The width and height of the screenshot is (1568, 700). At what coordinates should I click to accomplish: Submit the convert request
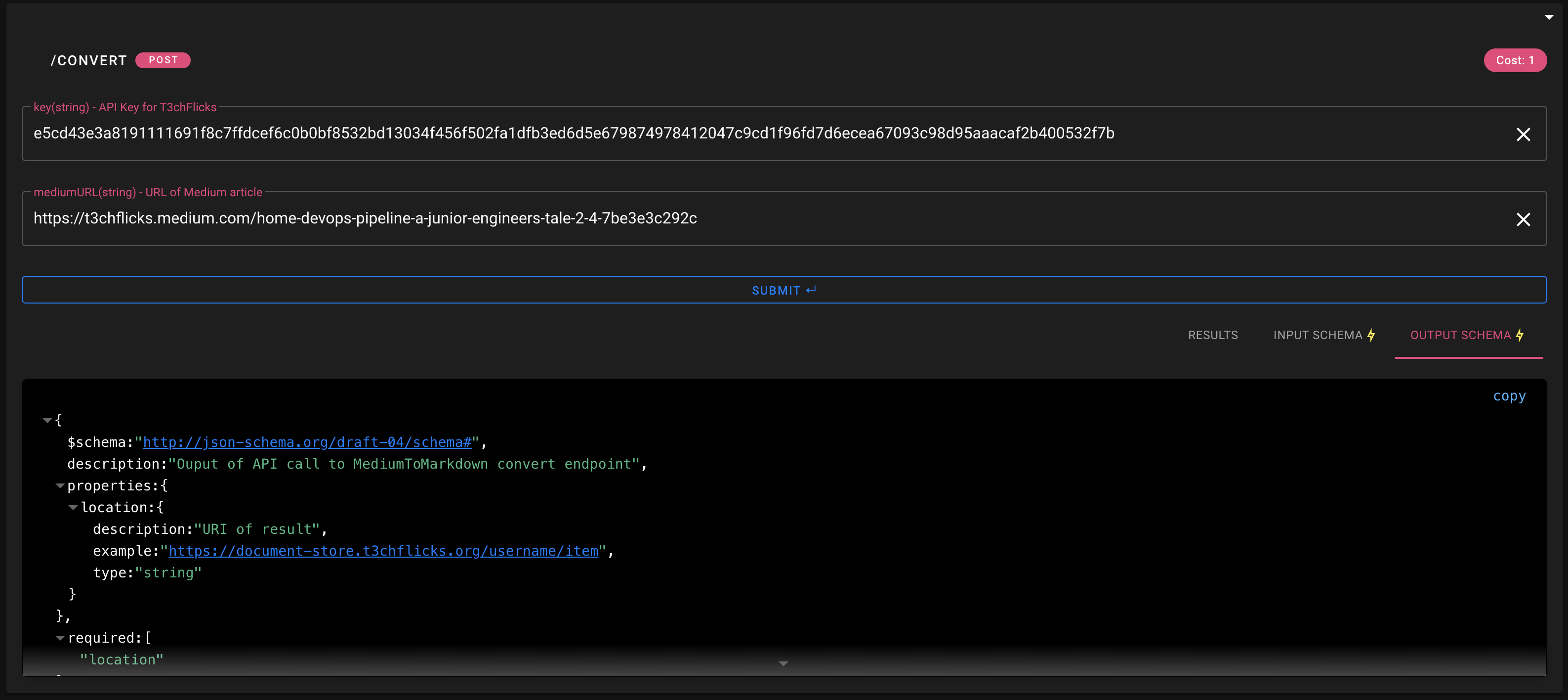tap(784, 290)
